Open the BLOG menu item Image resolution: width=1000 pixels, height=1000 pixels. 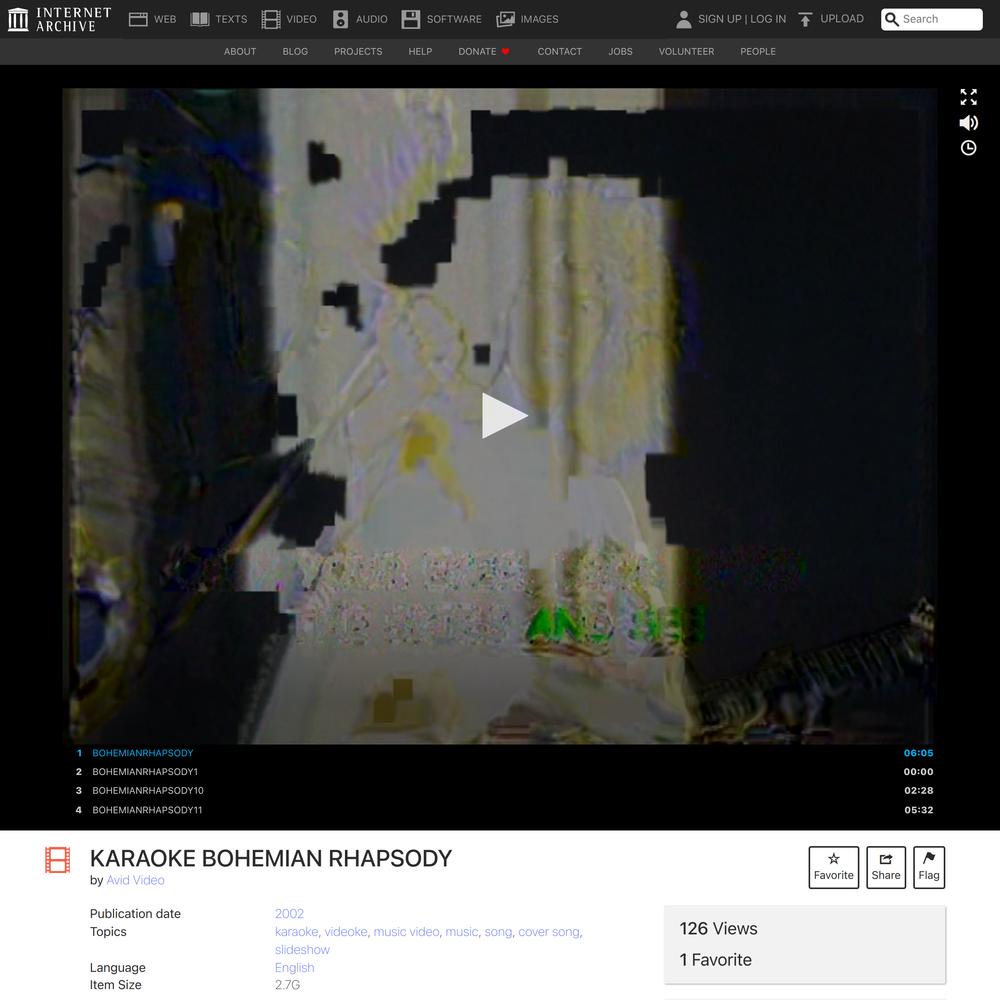(295, 52)
